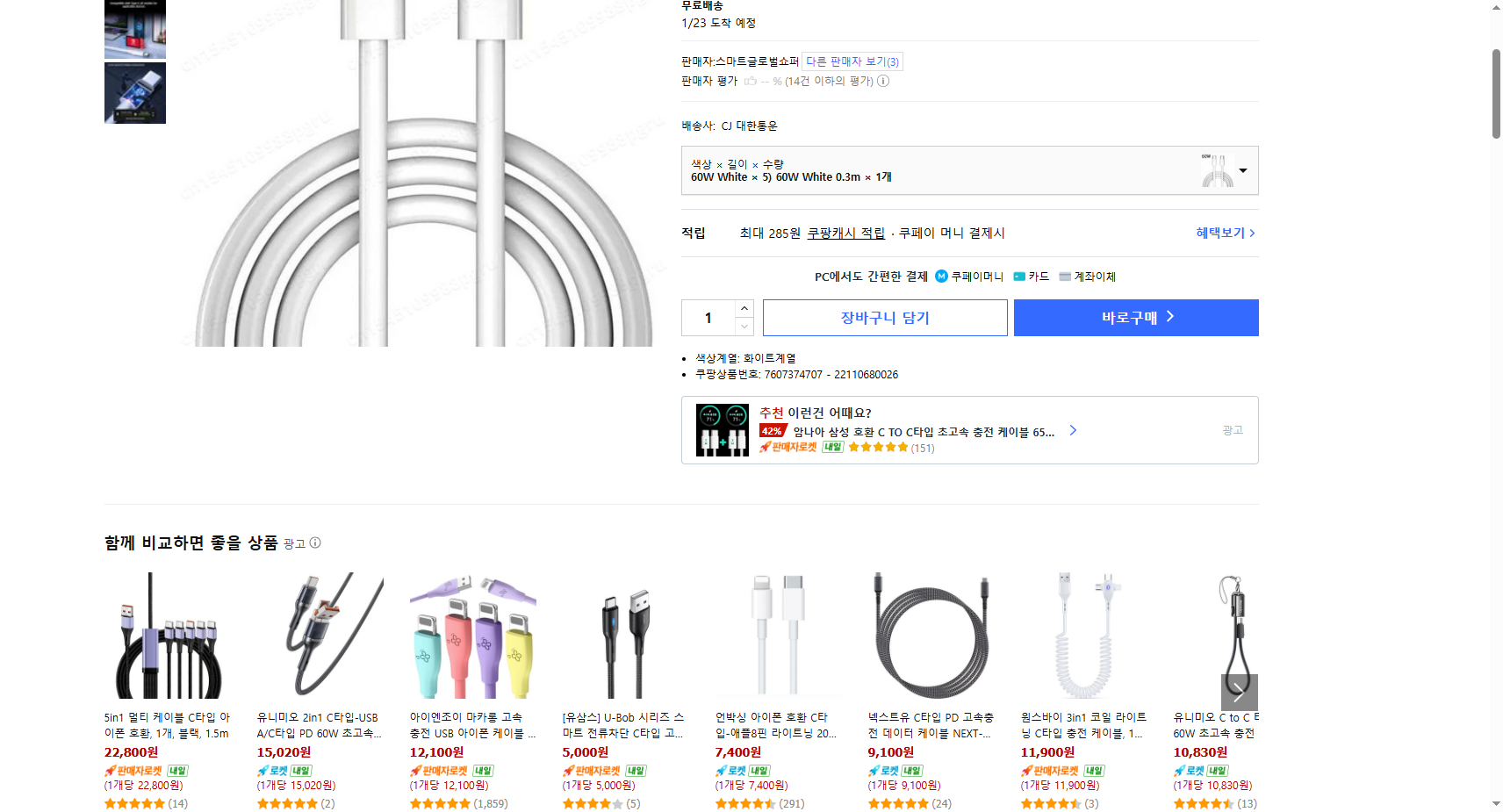Open the 60W White option dropdown
Screen dimensions: 1503x812
pos(1241,170)
